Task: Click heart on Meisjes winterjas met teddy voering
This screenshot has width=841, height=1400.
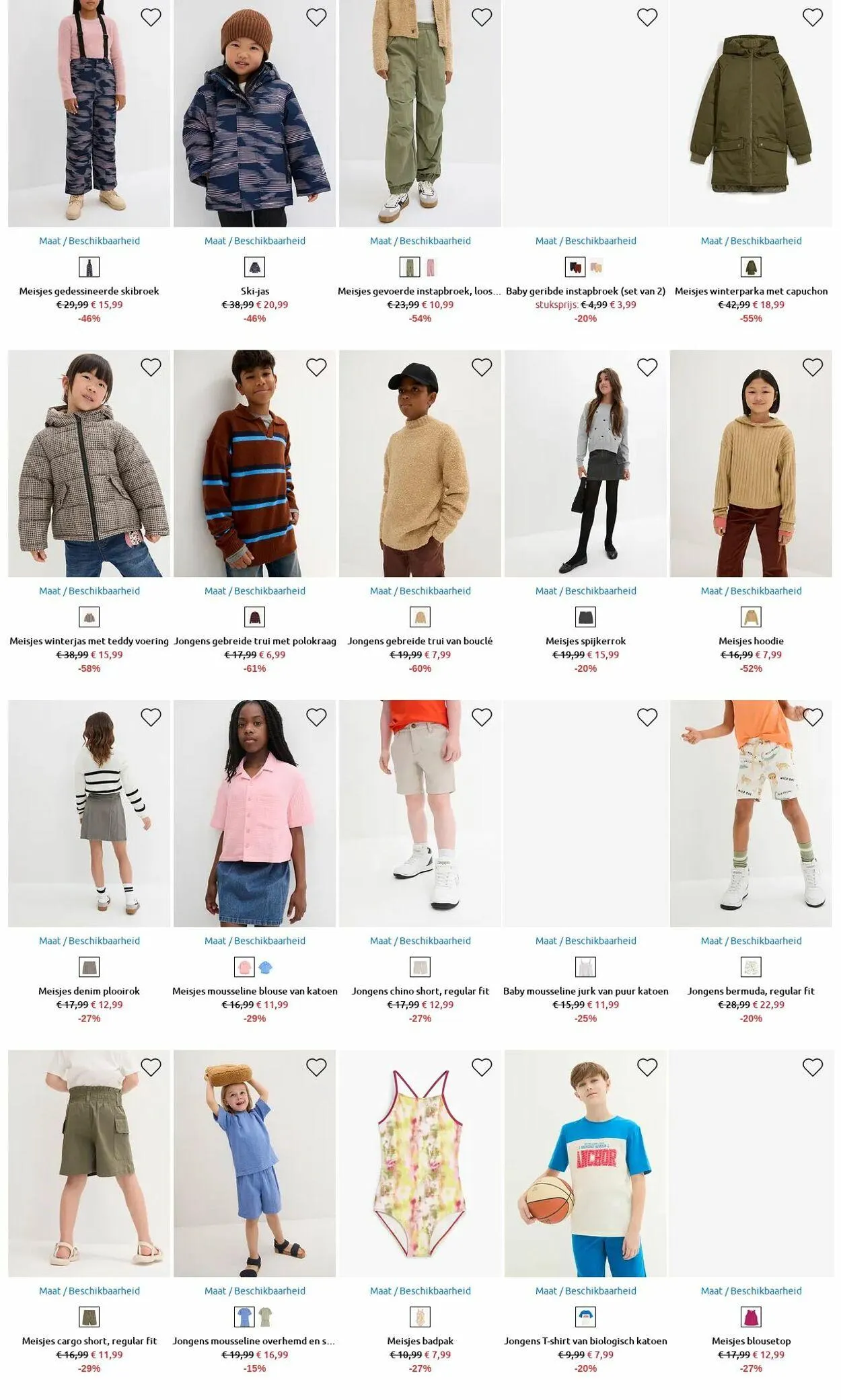Action: click(151, 367)
